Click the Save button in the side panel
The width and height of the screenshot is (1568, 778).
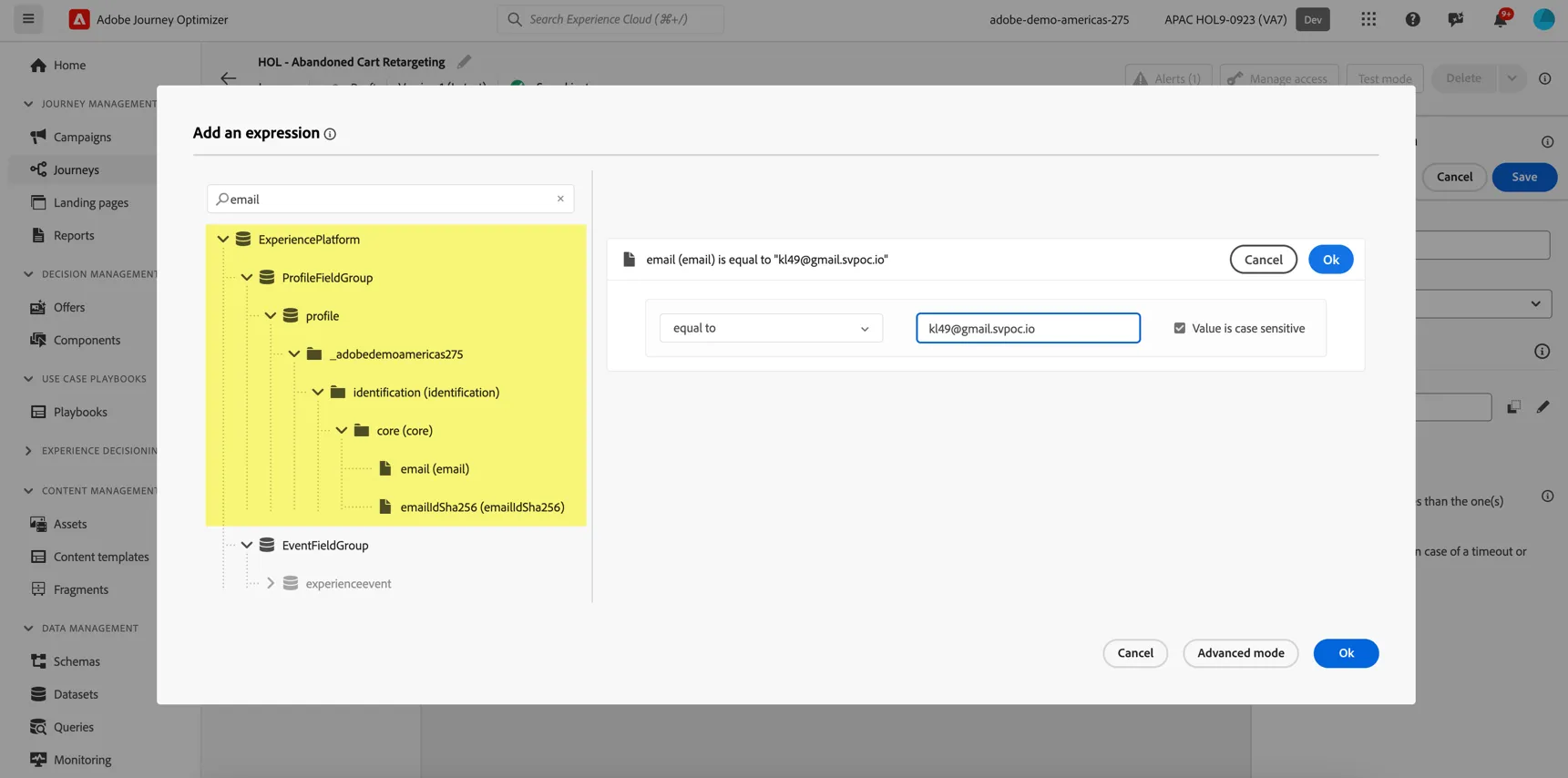tap(1523, 177)
